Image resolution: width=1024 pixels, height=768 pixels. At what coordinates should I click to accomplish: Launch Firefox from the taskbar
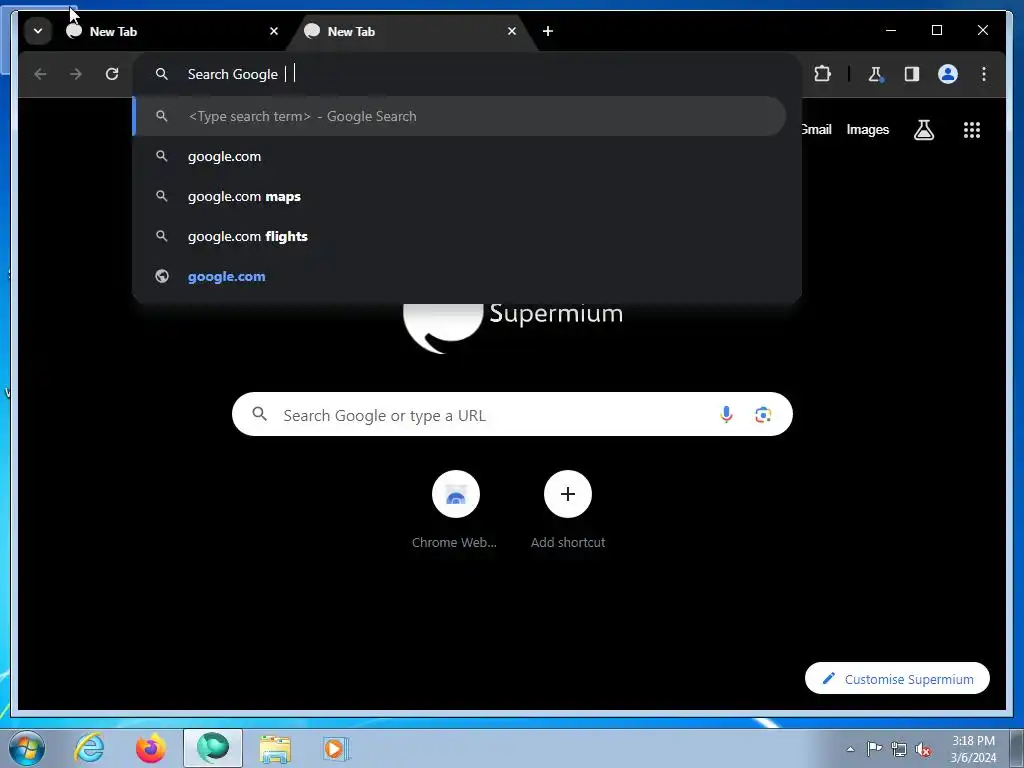click(150, 748)
